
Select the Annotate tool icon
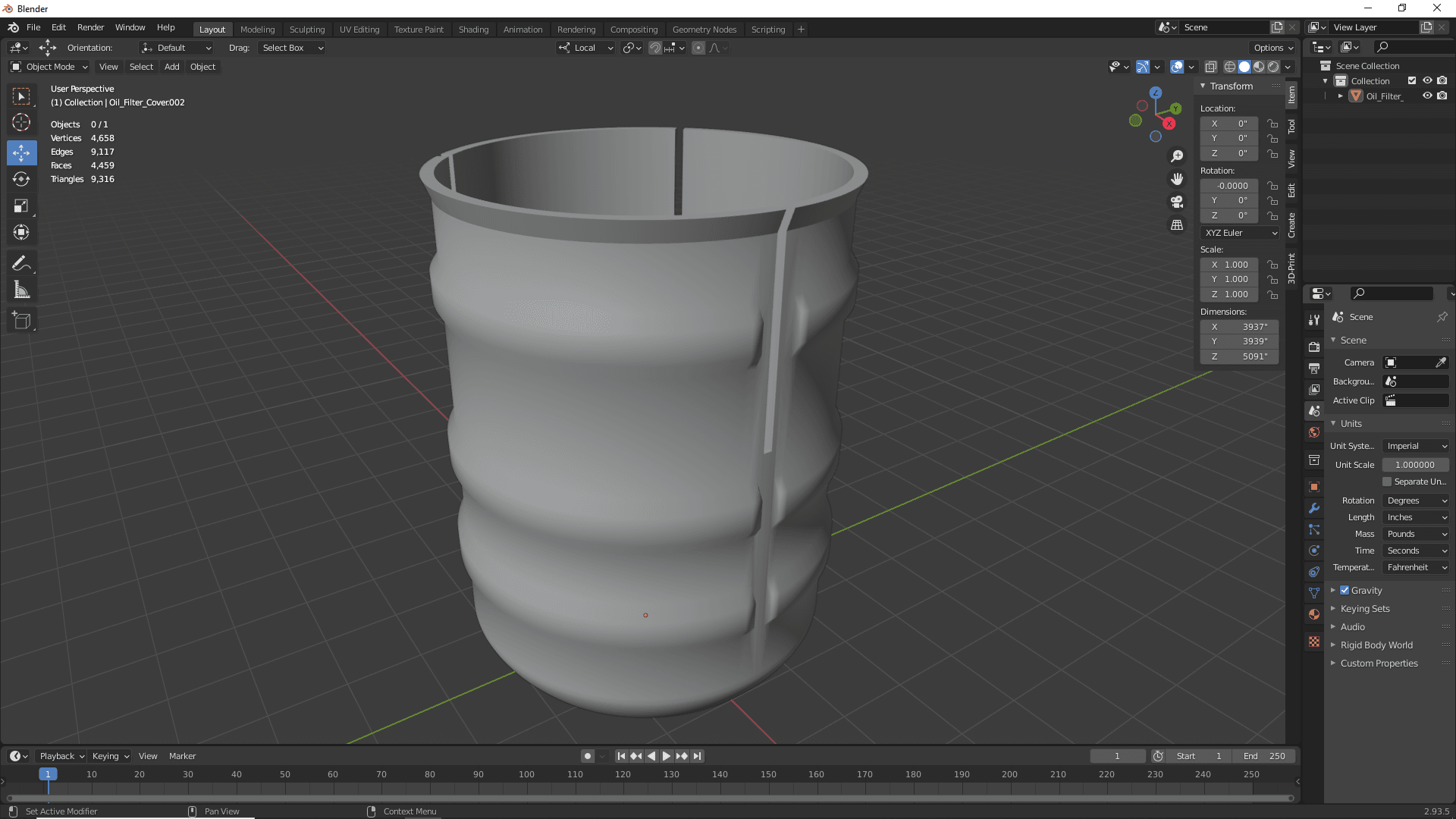pos(22,262)
